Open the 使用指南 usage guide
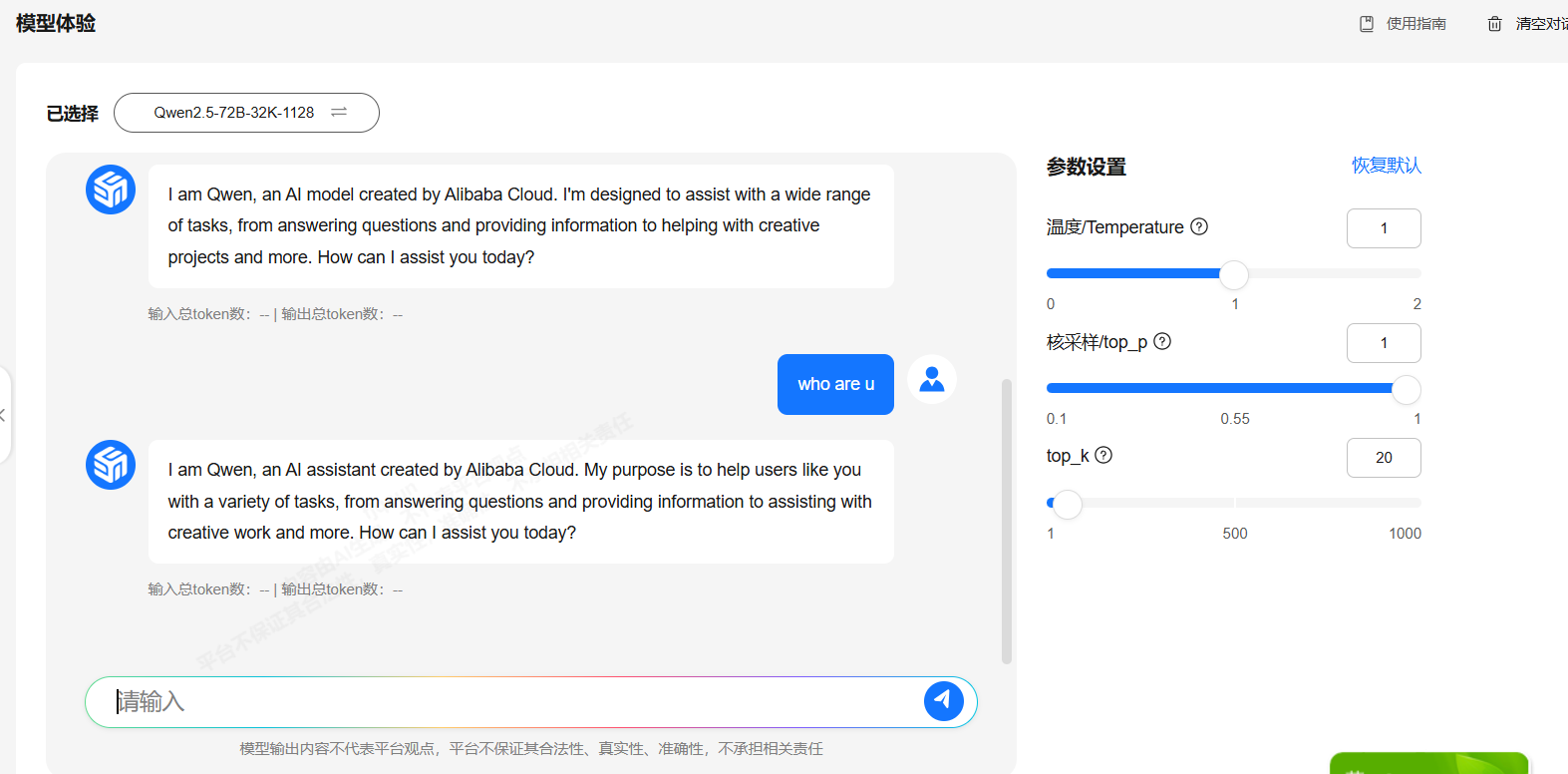The height and width of the screenshot is (774, 1568). [1415, 24]
